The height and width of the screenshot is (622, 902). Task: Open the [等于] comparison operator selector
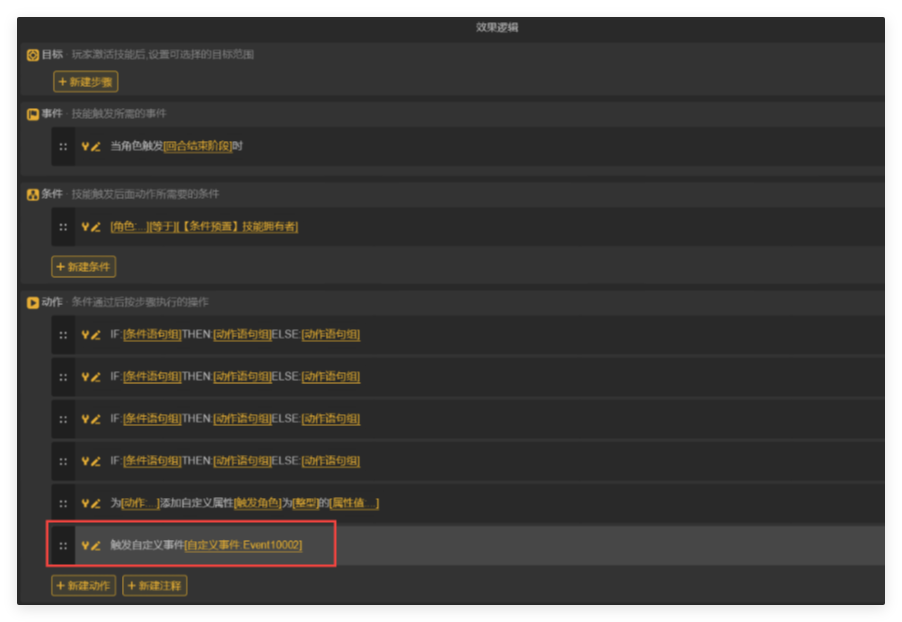(x=161, y=227)
